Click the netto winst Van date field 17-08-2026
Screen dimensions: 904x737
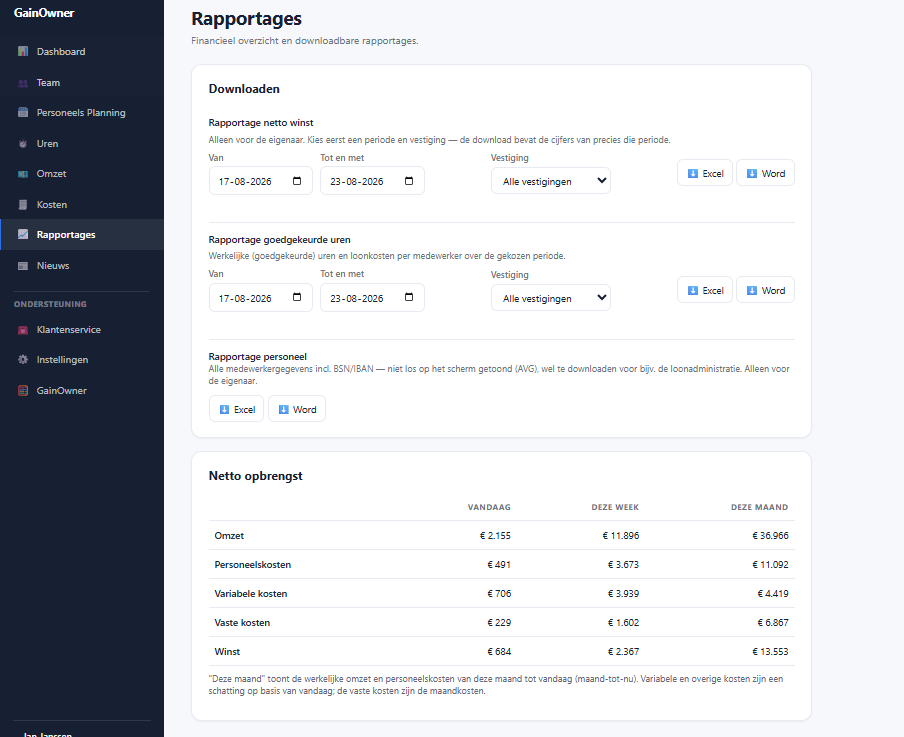click(x=261, y=181)
